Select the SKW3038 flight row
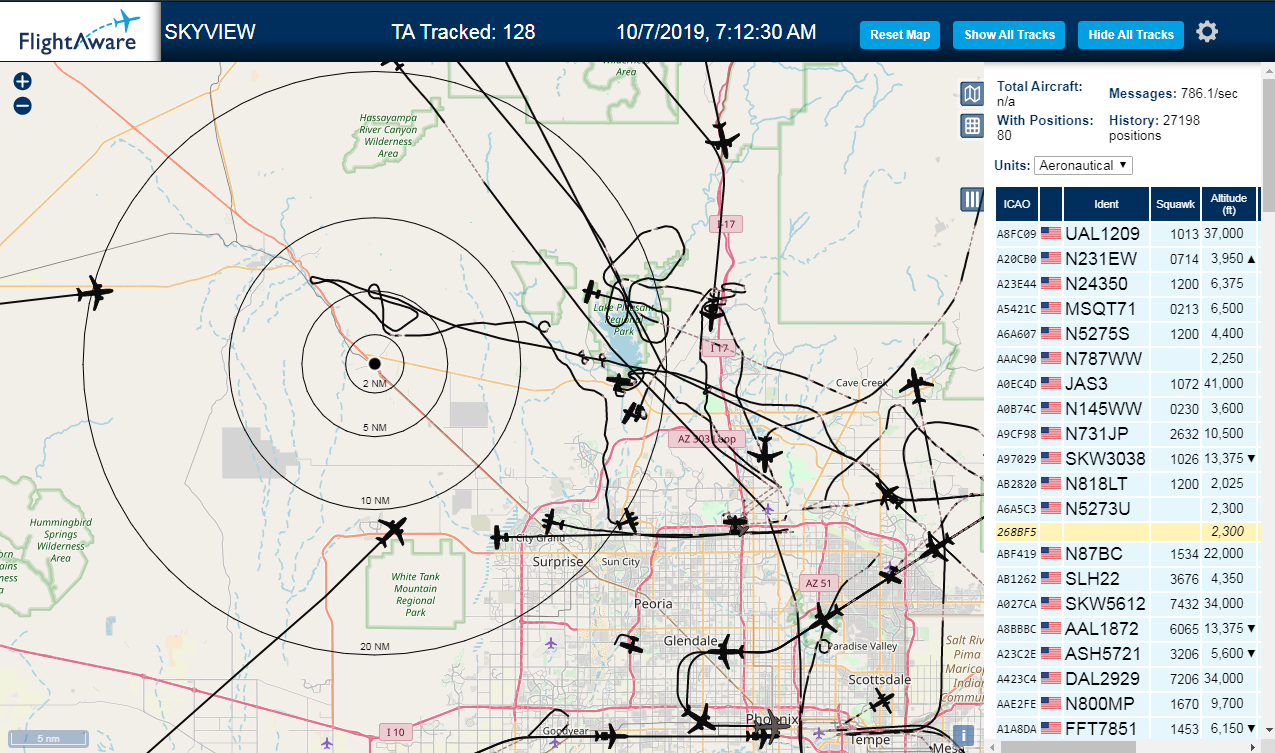Screen dimensions: 1275x753 coord(1128,459)
